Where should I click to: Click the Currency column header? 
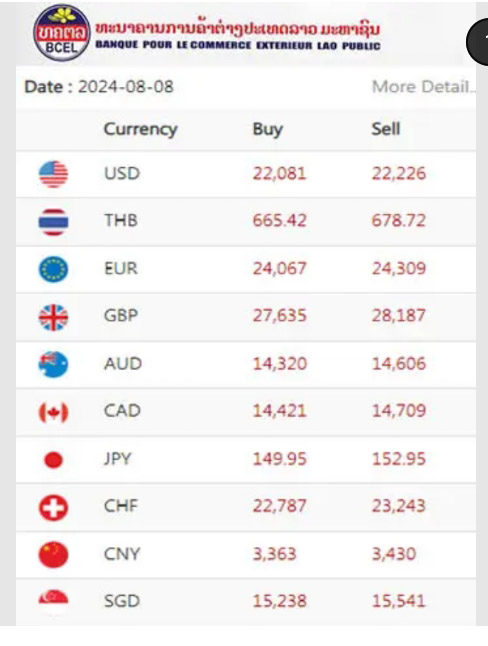(141, 129)
